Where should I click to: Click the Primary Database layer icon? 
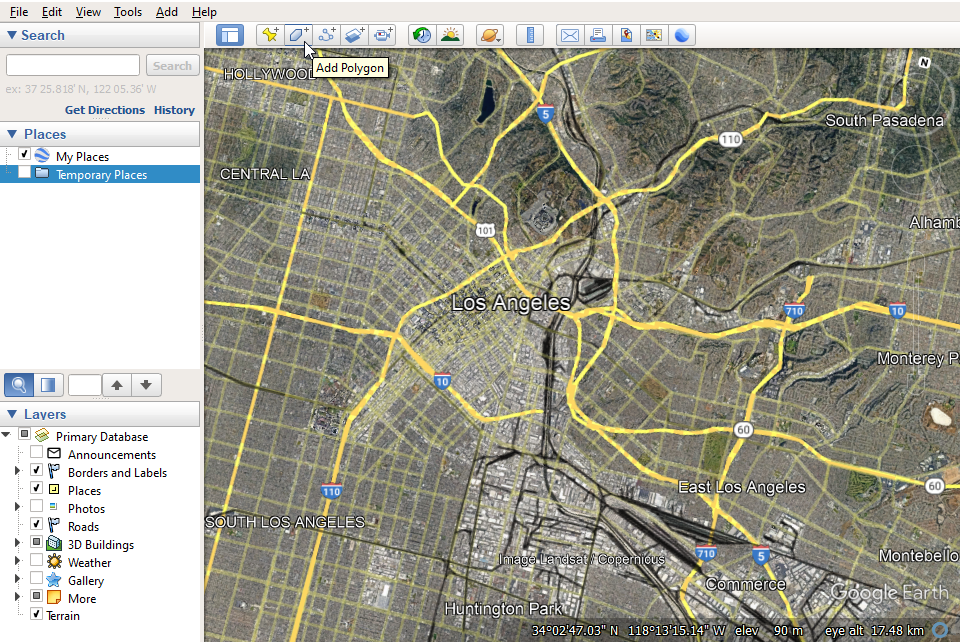[x=42, y=436]
